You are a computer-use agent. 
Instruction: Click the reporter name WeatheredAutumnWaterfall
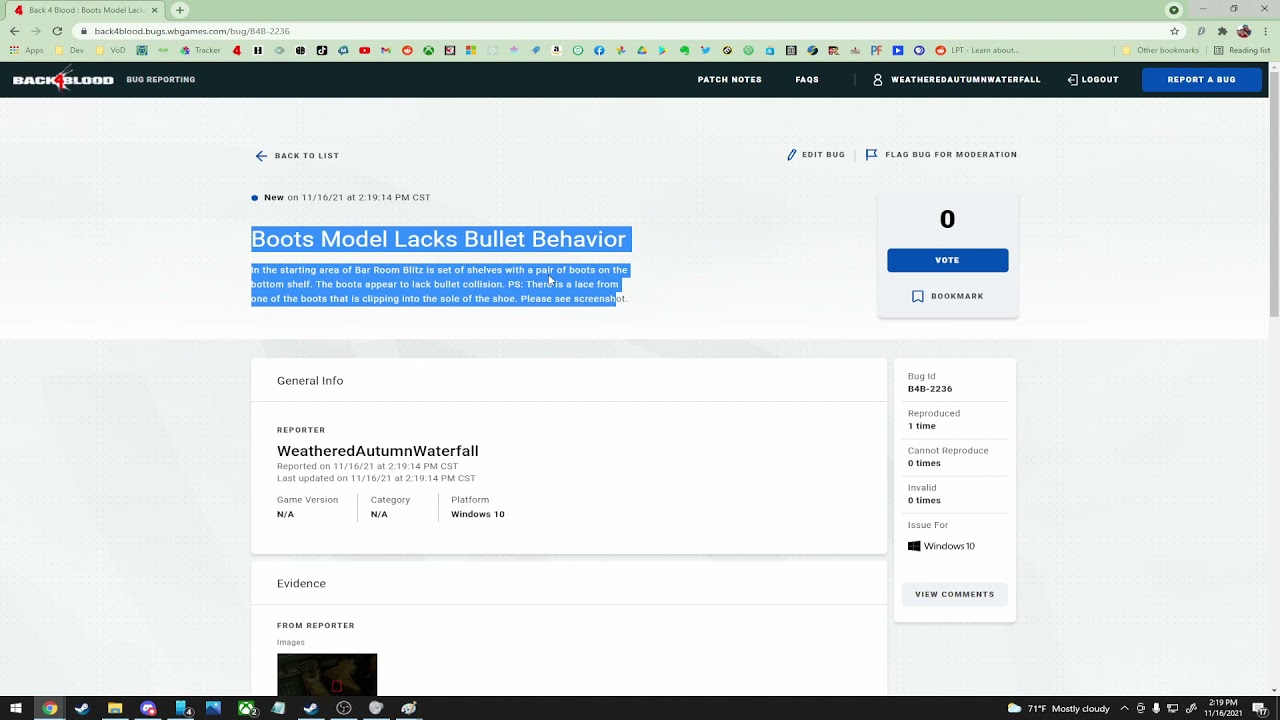[x=377, y=451]
